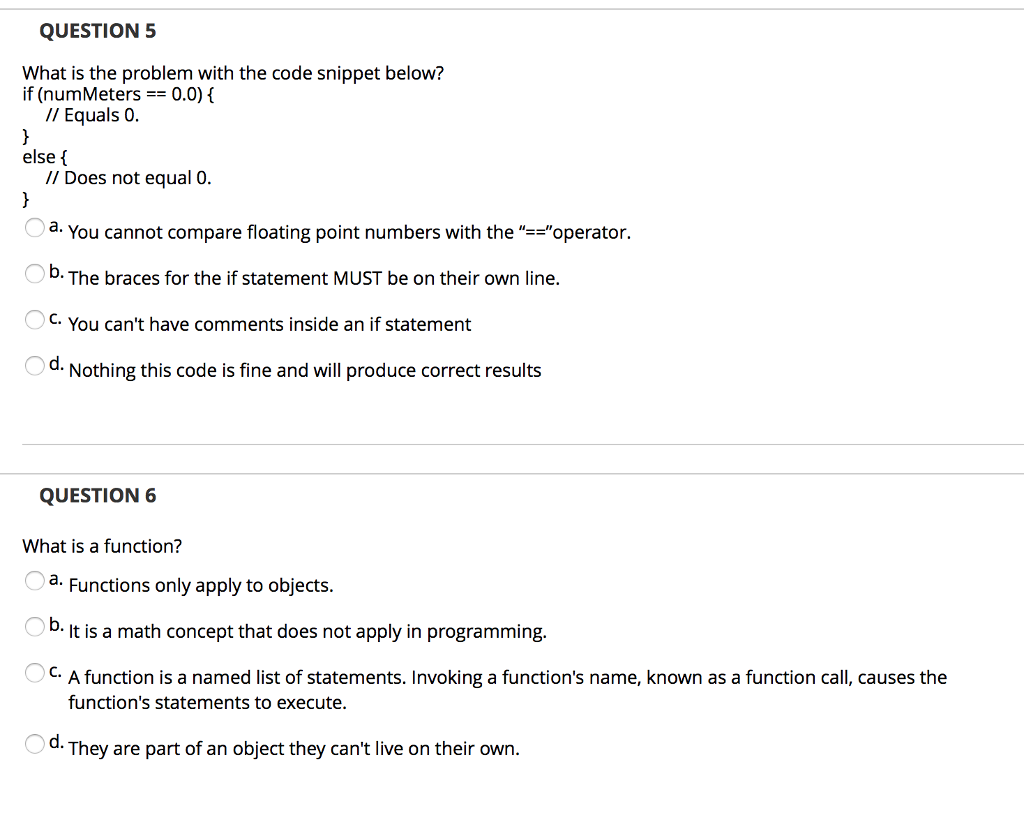Click the "What is a function?" question text
1024x822 pixels.
pos(102,546)
